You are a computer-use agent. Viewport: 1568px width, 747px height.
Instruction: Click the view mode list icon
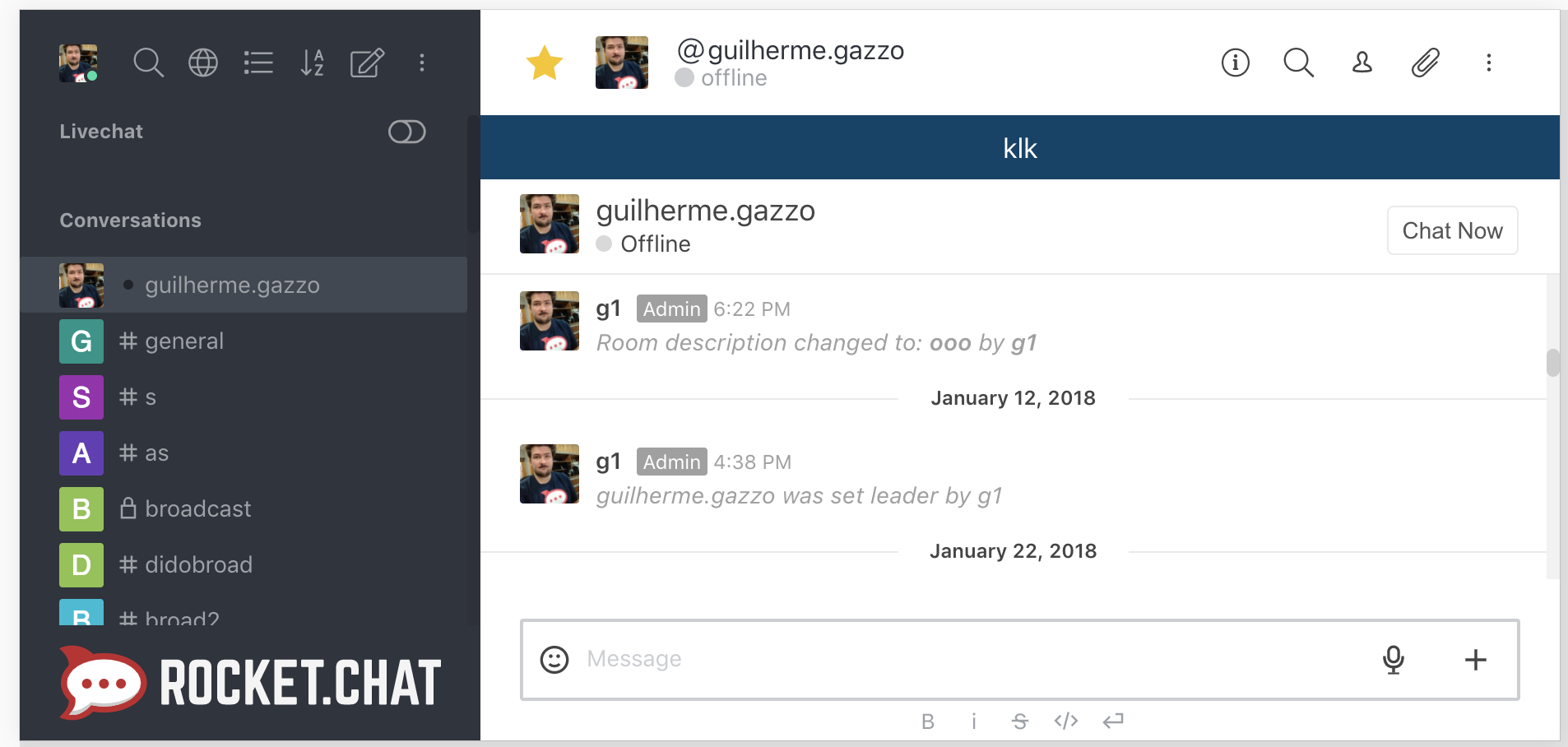pyautogui.click(x=258, y=63)
